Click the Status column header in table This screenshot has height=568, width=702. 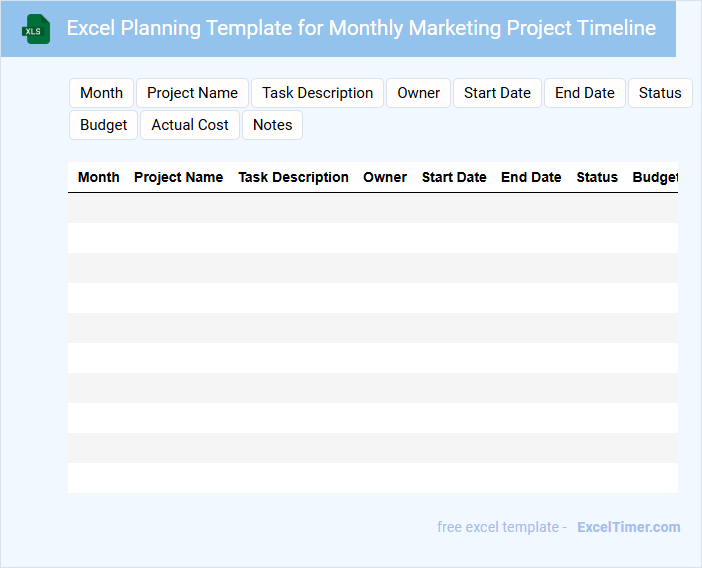[x=597, y=177]
